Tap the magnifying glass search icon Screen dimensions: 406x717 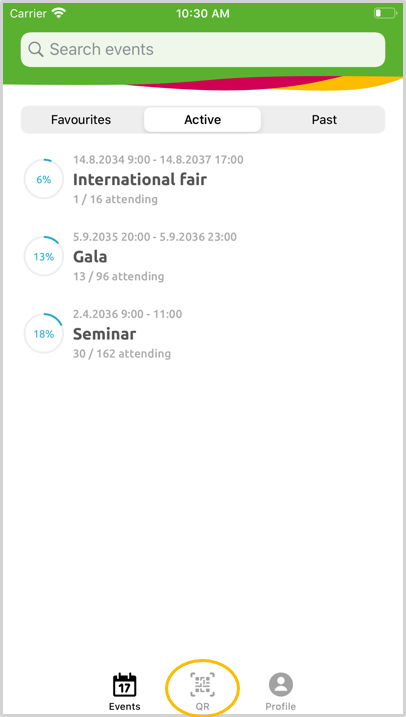36,49
